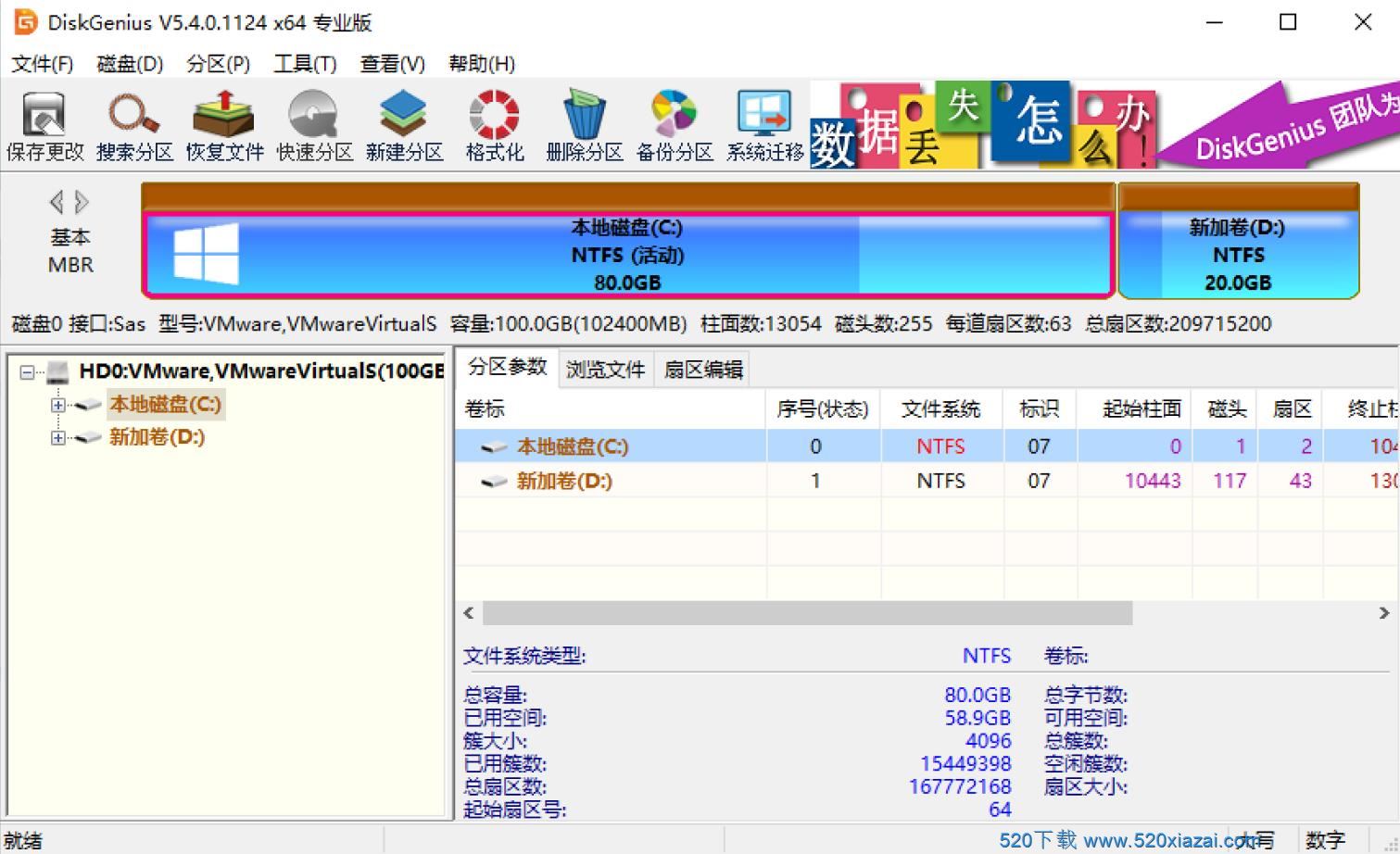This screenshot has height=854, width=1400.
Task: Open the 搜索分区 search partition tool
Action: click(134, 126)
